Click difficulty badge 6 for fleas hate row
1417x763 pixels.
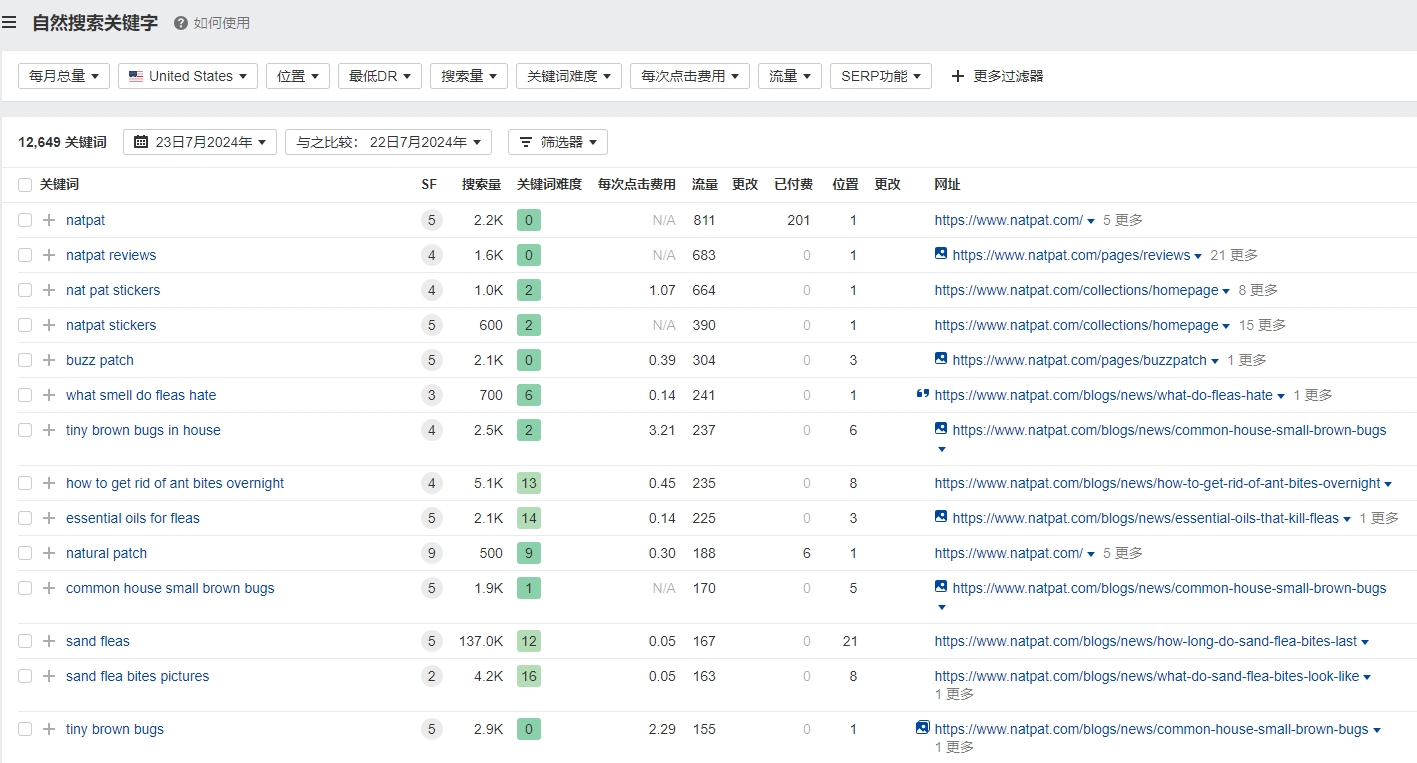pos(529,395)
